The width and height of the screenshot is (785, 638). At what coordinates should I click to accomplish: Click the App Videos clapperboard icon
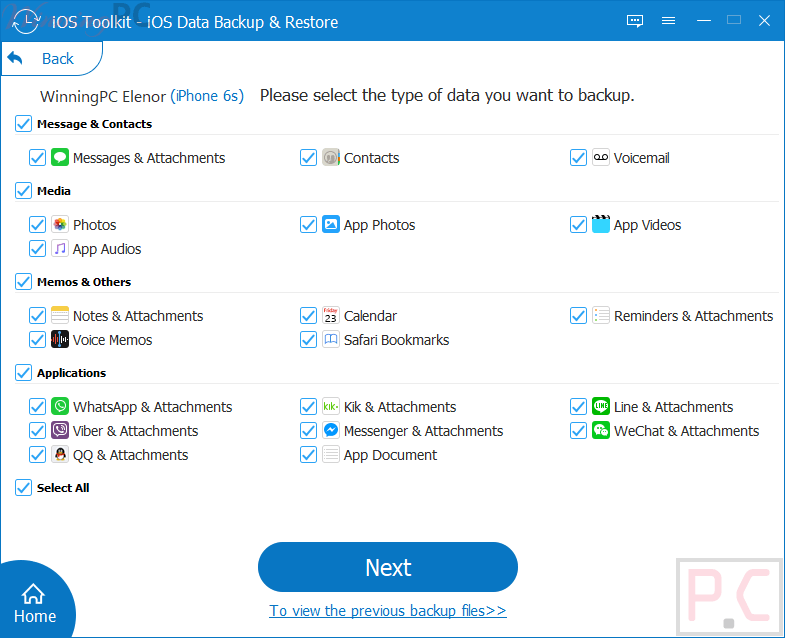coord(601,224)
